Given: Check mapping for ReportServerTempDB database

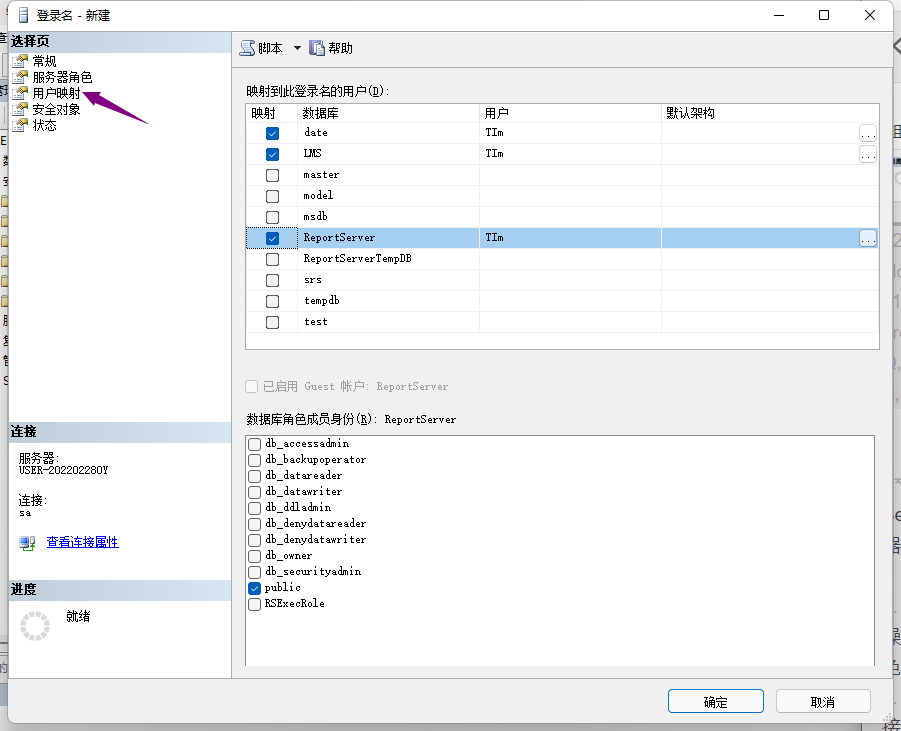Looking at the screenshot, I should (x=272, y=259).
